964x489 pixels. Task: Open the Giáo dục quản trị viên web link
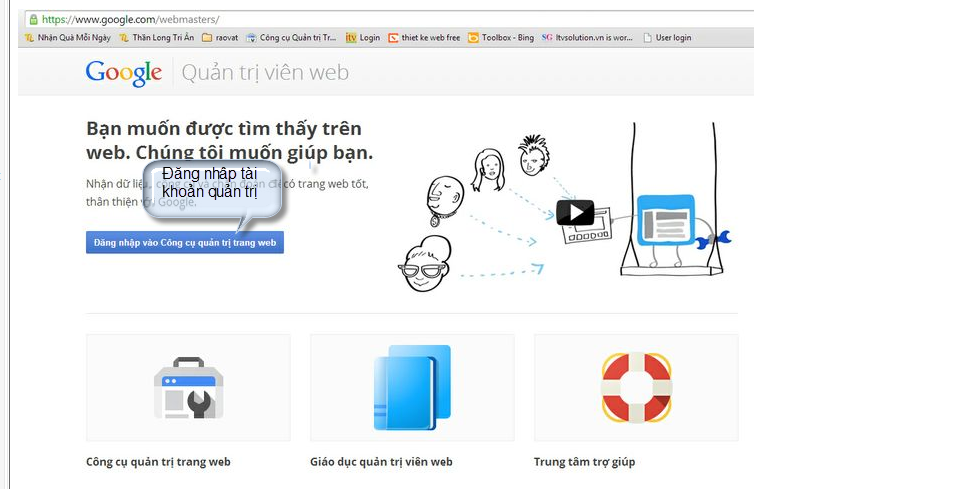point(381,462)
